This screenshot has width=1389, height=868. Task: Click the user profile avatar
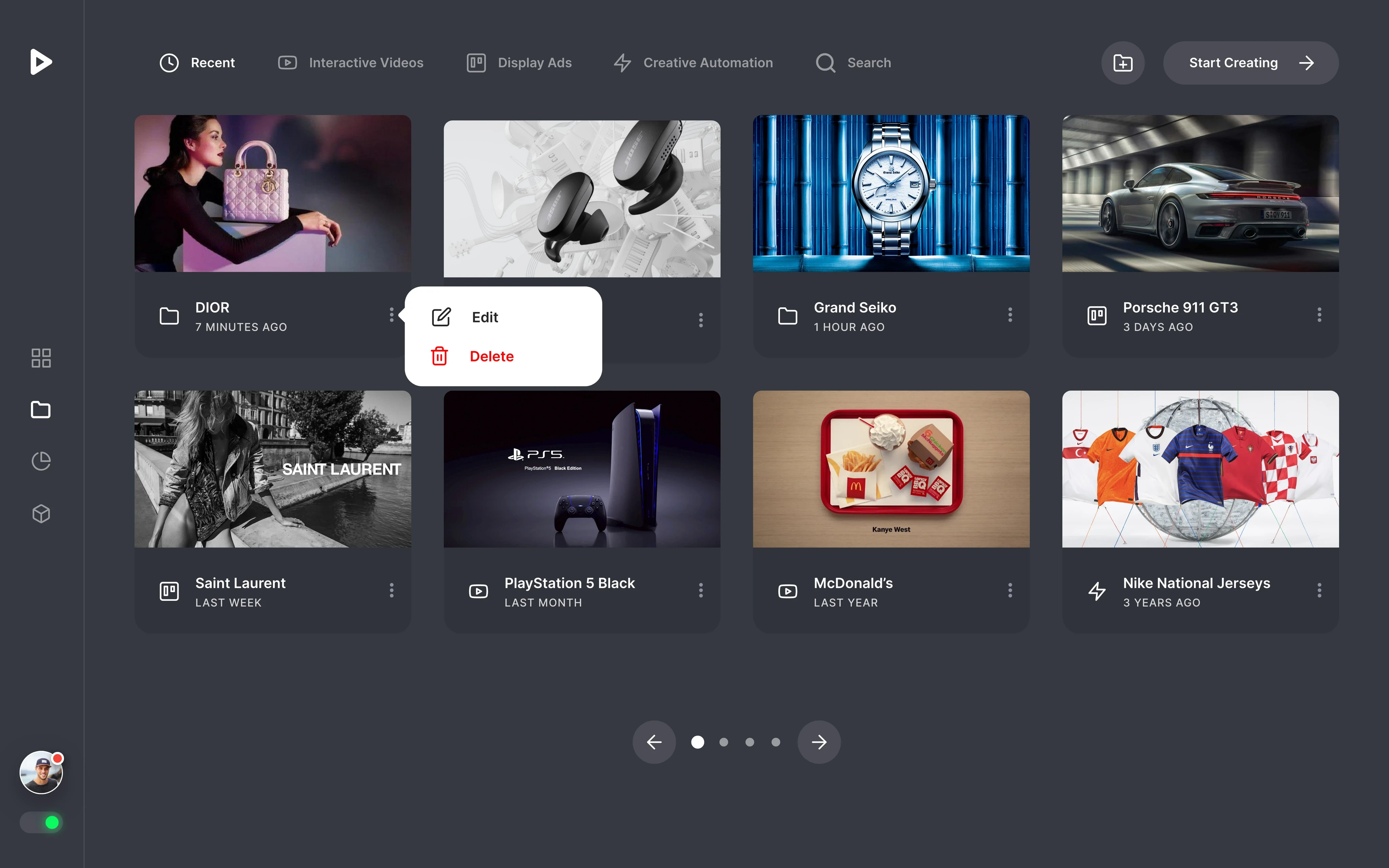tap(41, 773)
